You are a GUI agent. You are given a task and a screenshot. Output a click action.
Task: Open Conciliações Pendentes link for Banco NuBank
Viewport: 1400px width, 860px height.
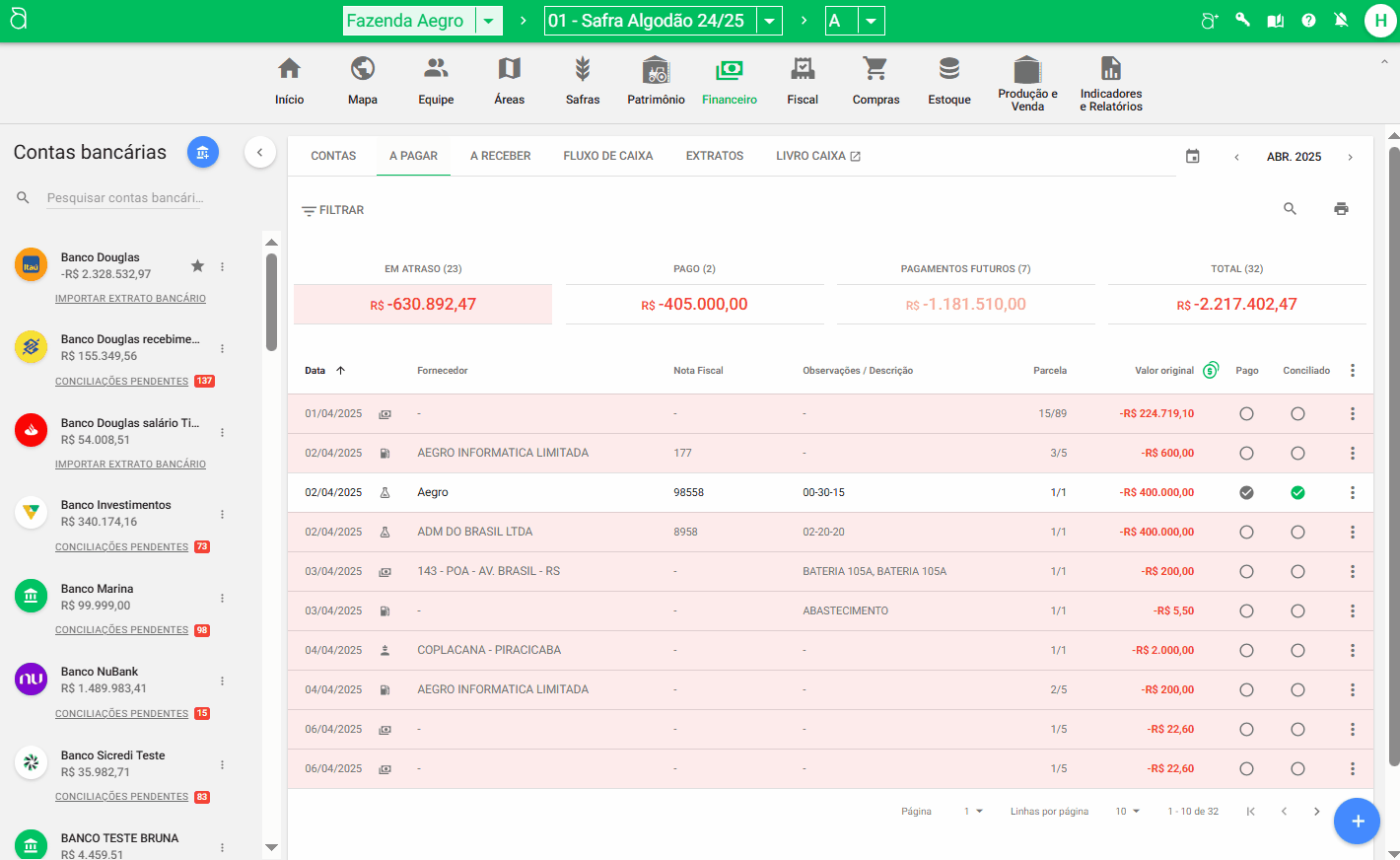[x=121, y=714]
